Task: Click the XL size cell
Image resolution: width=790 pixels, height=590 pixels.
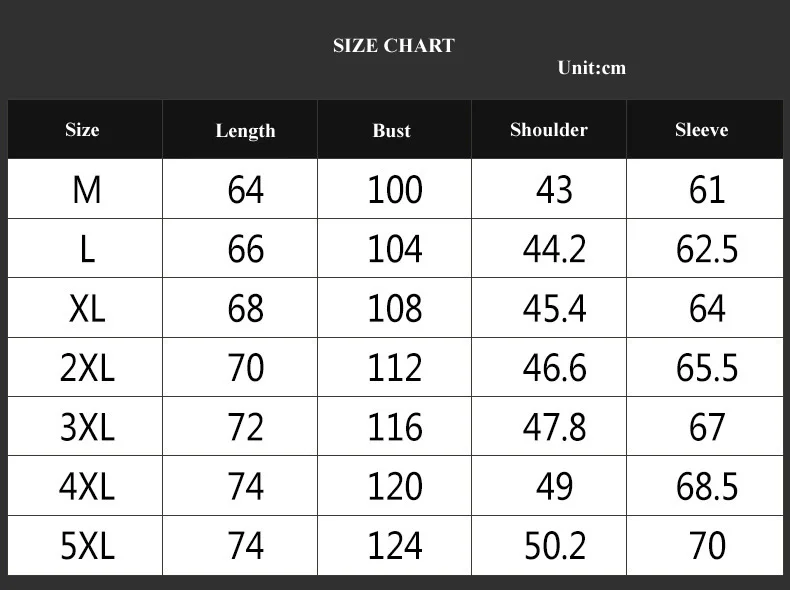Action: pyautogui.click(x=87, y=308)
